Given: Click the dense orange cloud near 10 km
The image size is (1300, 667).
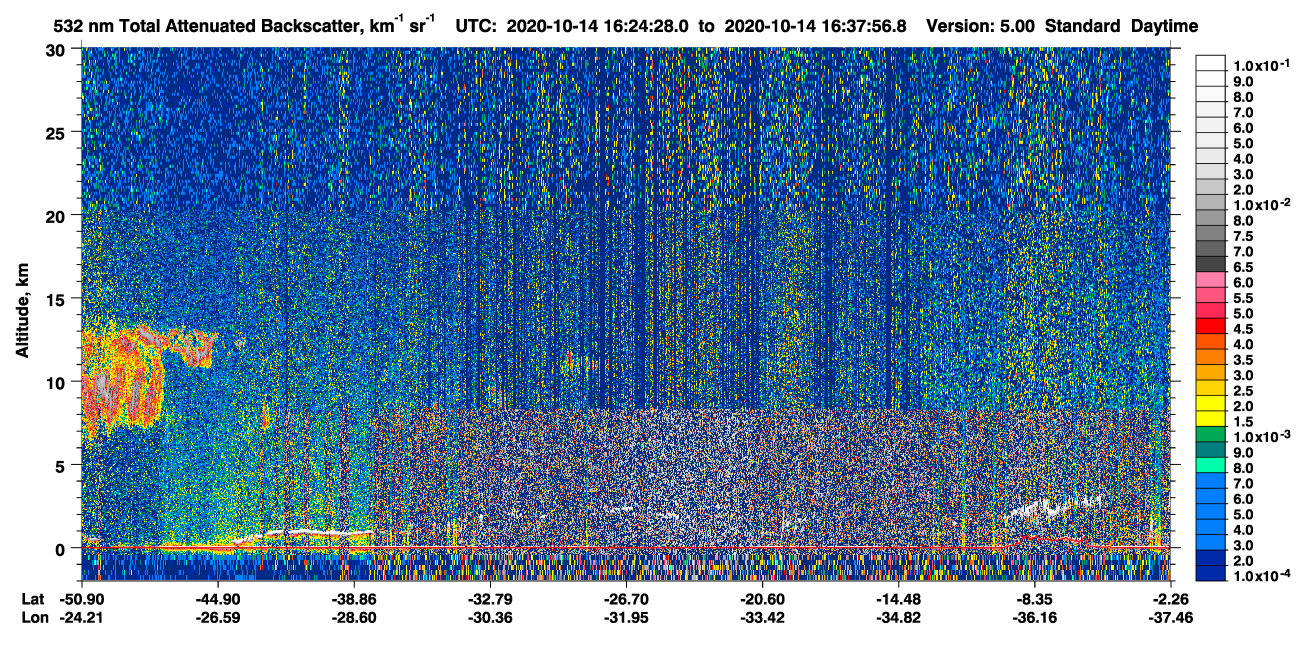Looking at the screenshot, I should [x=120, y=380].
